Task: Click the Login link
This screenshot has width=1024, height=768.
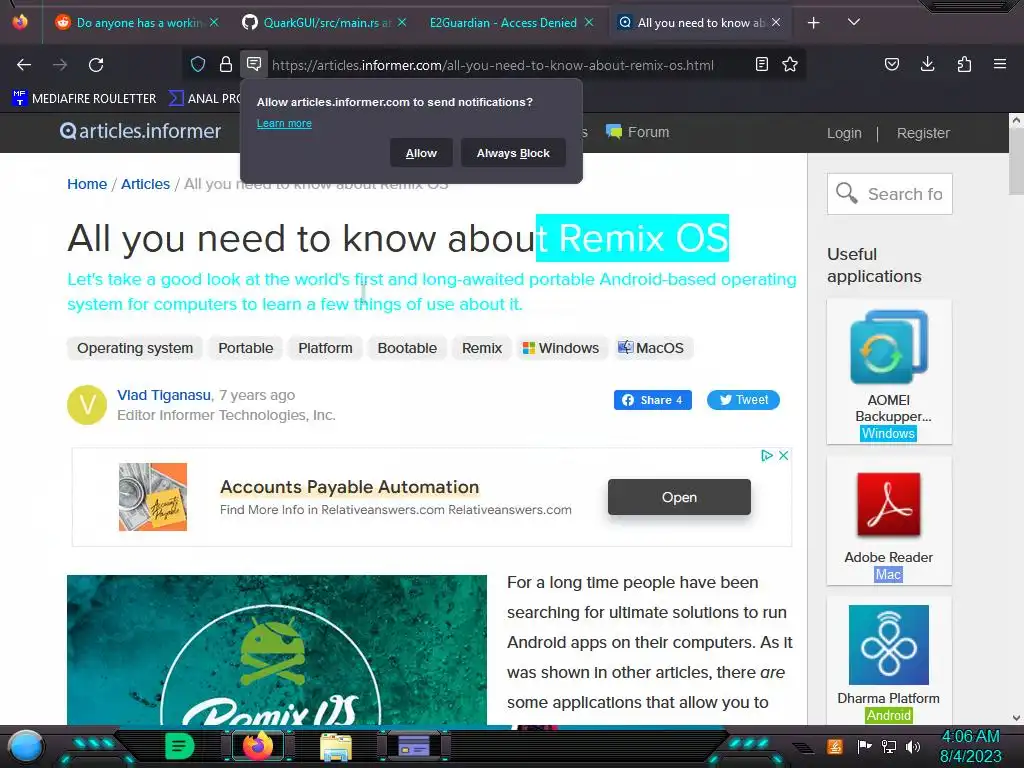Action: point(844,133)
